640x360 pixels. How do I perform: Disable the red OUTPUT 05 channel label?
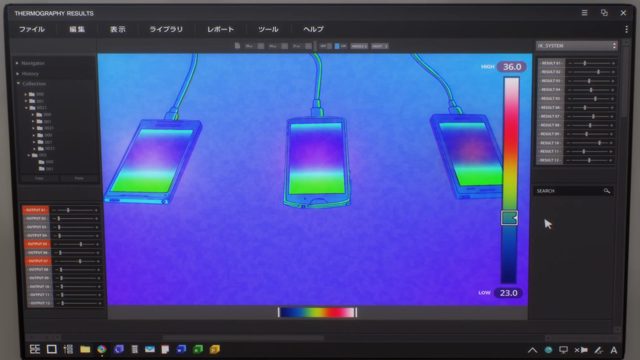pos(37,244)
